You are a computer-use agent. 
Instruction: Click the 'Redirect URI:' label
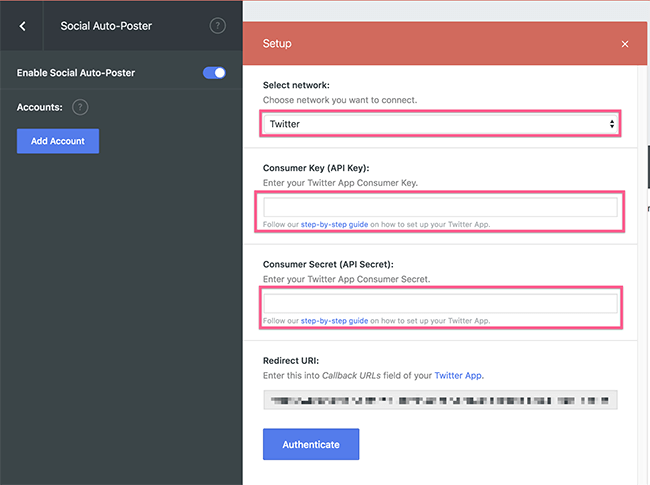coord(291,361)
